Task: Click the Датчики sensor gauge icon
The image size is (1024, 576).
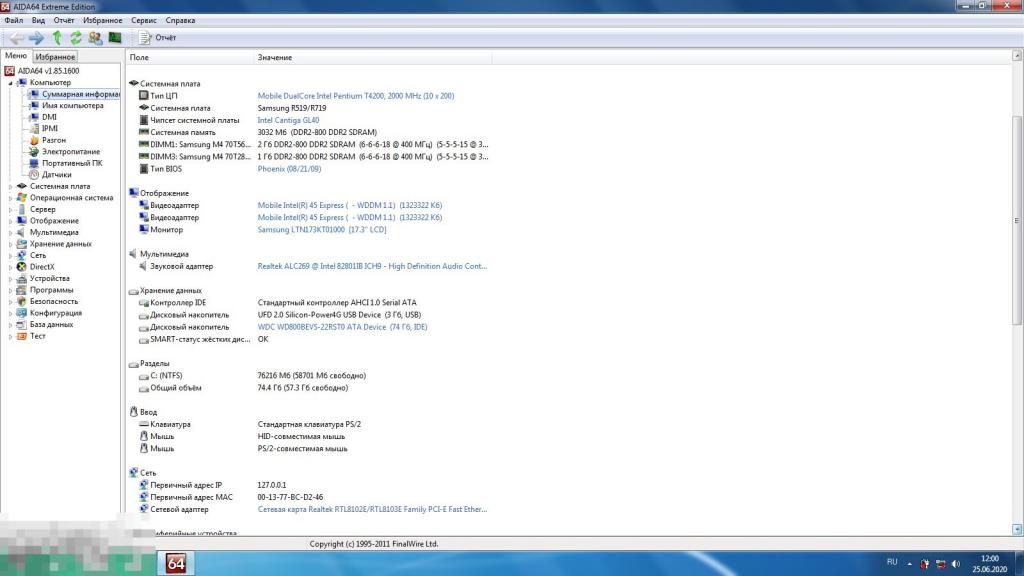Action: [34, 174]
